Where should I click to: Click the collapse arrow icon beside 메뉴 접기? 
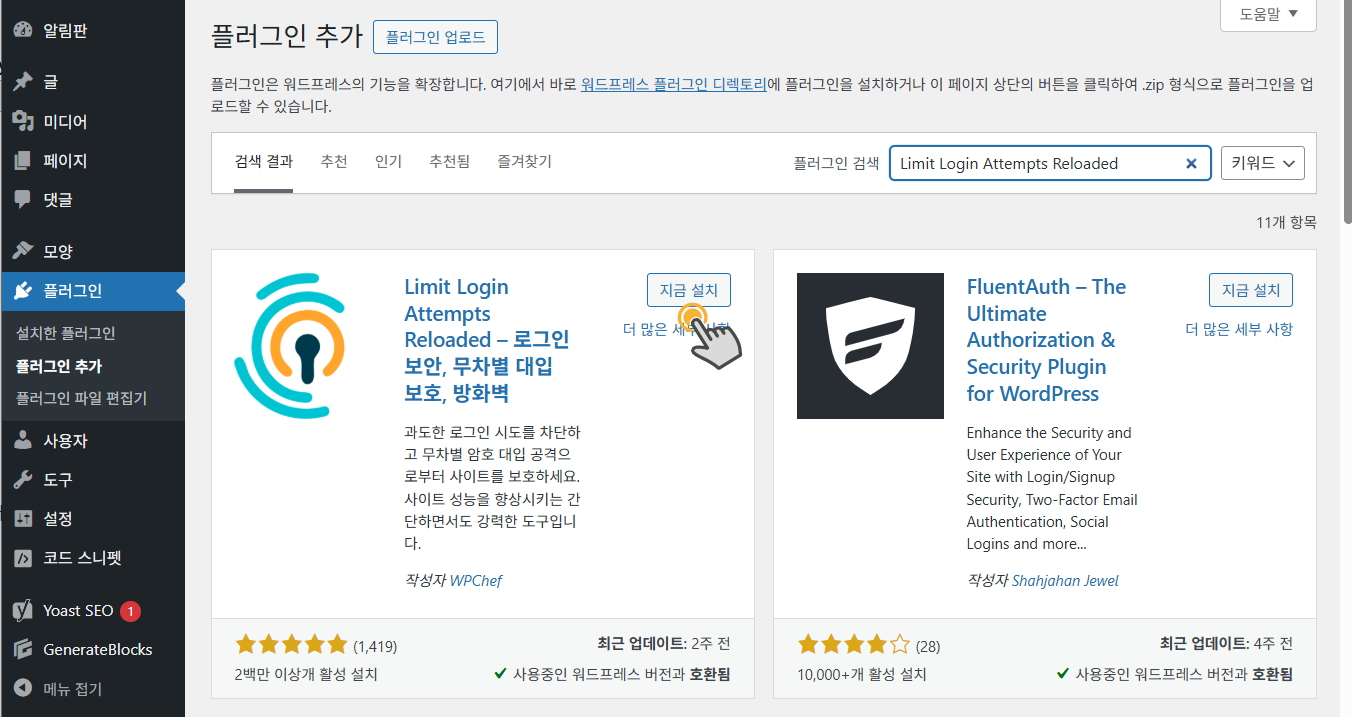(22, 688)
